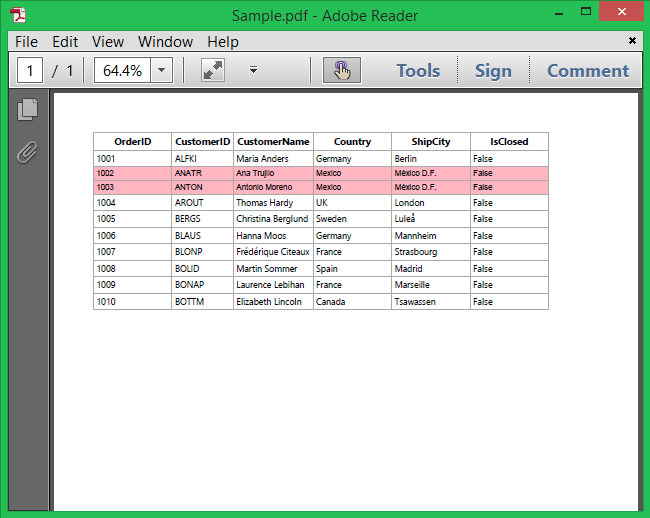650x518 pixels.
Task: Click the Laurence Lebihan cell
Action: click(273, 285)
